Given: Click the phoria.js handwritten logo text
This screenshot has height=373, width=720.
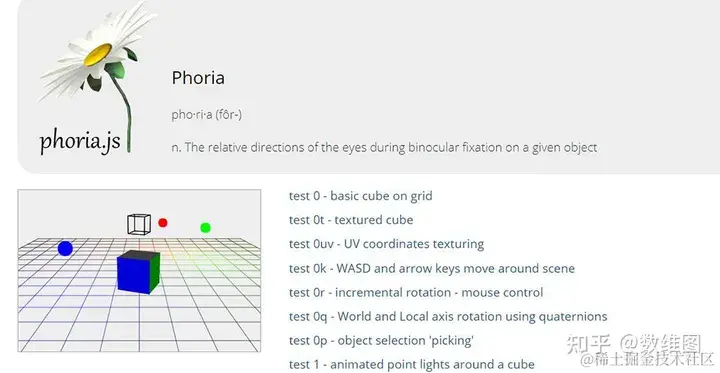Looking at the screenshot, I should 80,141.
